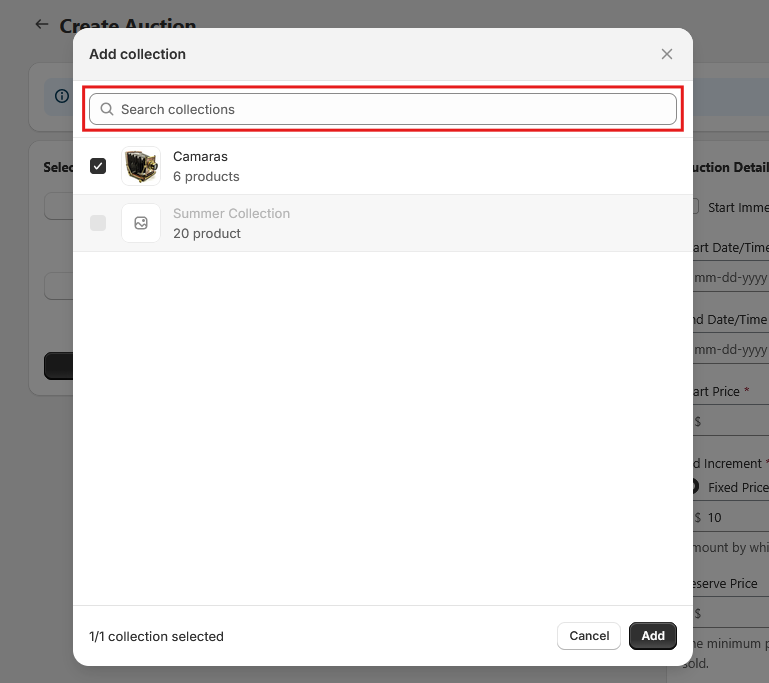Screen dimensions: 769x683
Task: Uncheck the Camaras collection checkbox
Action: point(98,166)
